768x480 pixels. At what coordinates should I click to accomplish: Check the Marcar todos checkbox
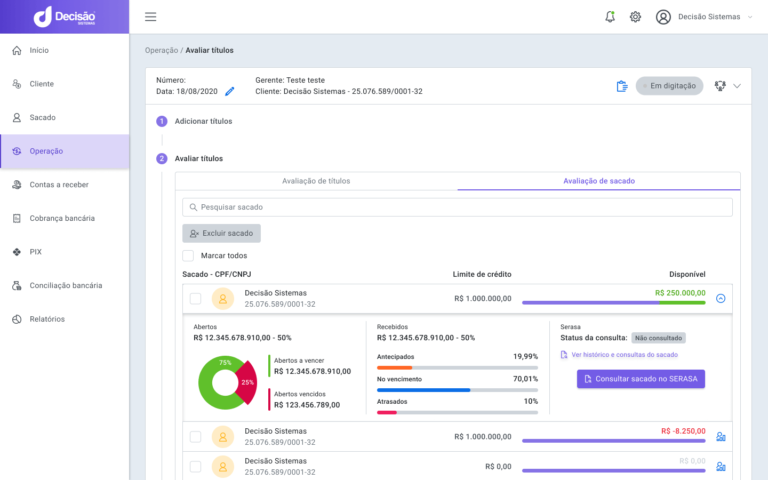[188, 255]
